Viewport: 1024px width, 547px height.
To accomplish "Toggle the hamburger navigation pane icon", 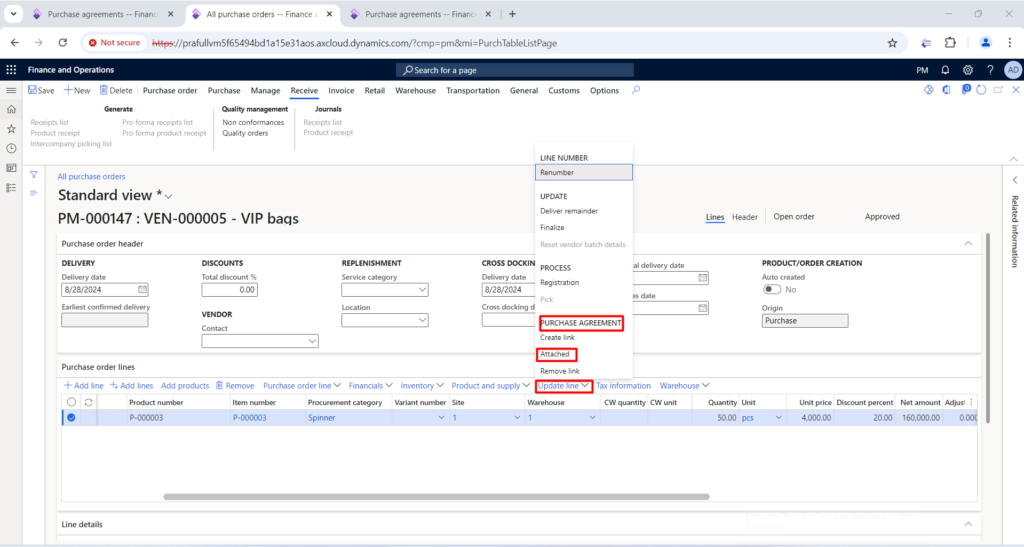I will click(x=11, y=91).
